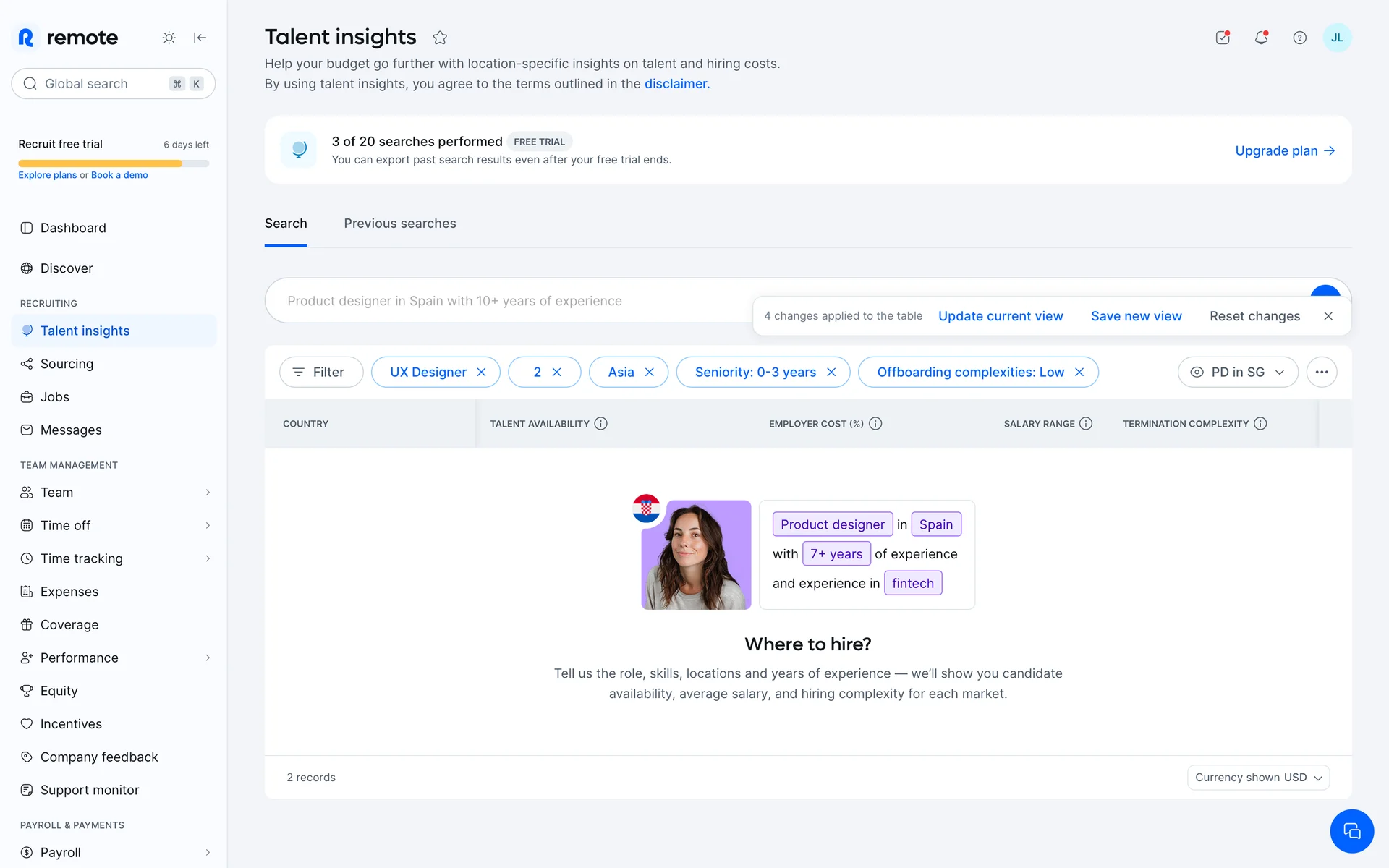Collapse the sidebar with arrow icon
Screen dimensions: 1389x868
tap(200, 38)
